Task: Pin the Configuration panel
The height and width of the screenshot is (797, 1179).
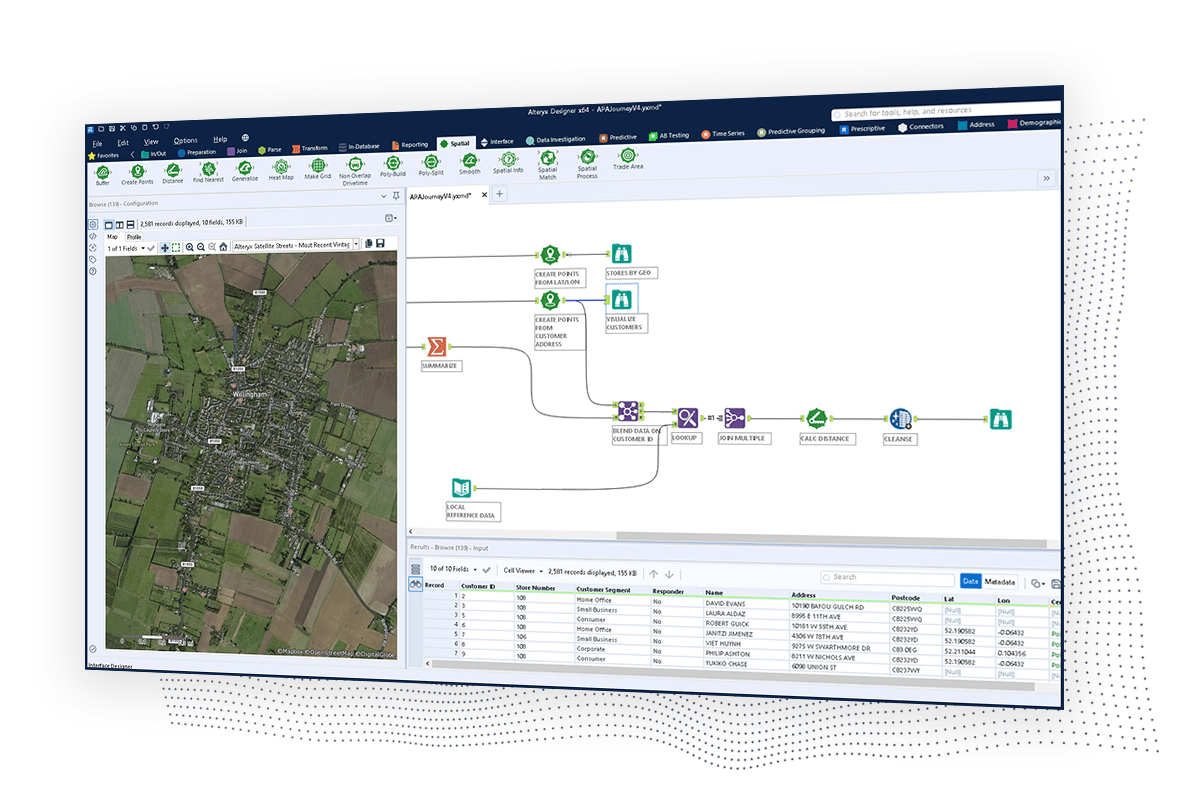Action: pyautogui.click(x=396, y=195)
